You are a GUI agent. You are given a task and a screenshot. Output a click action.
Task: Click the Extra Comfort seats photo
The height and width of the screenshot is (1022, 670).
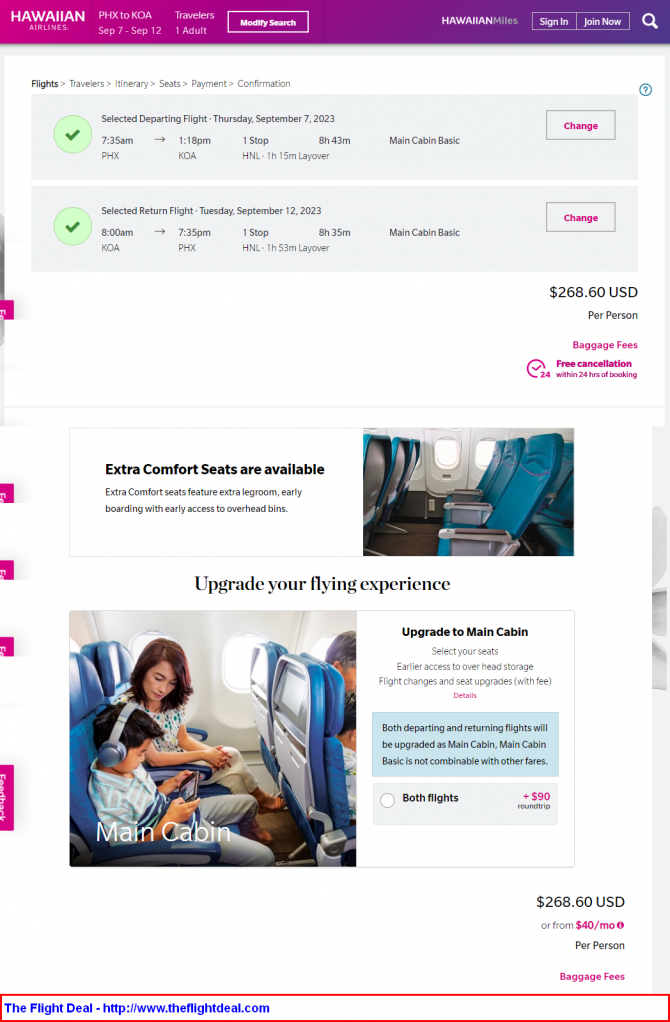(468, 492)
